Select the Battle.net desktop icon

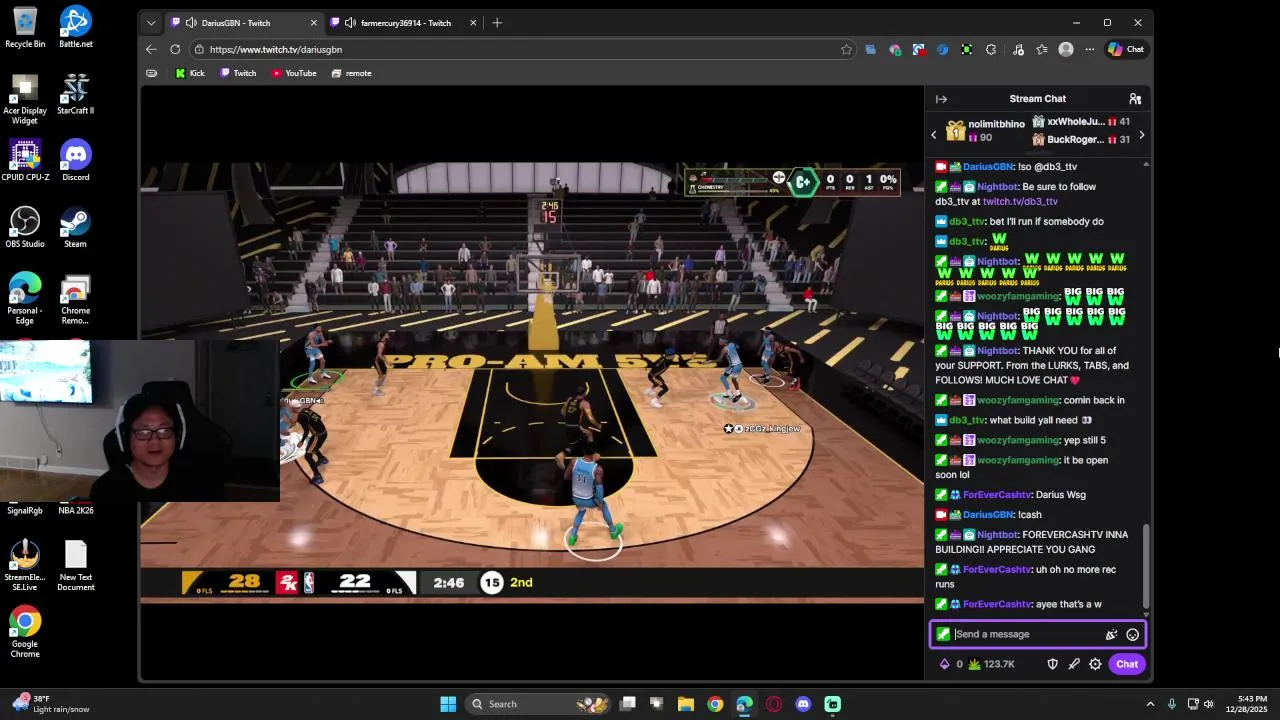[x=75, y=27]
